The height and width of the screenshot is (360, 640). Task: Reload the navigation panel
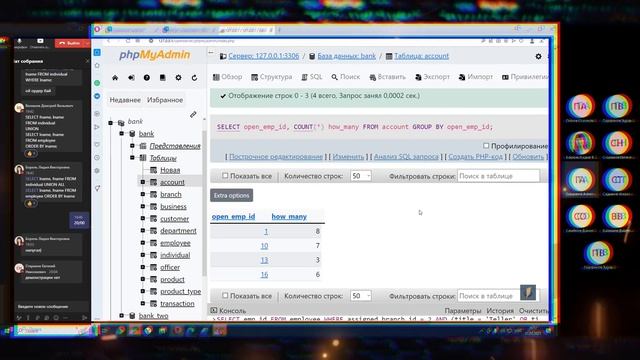[194, 78]
